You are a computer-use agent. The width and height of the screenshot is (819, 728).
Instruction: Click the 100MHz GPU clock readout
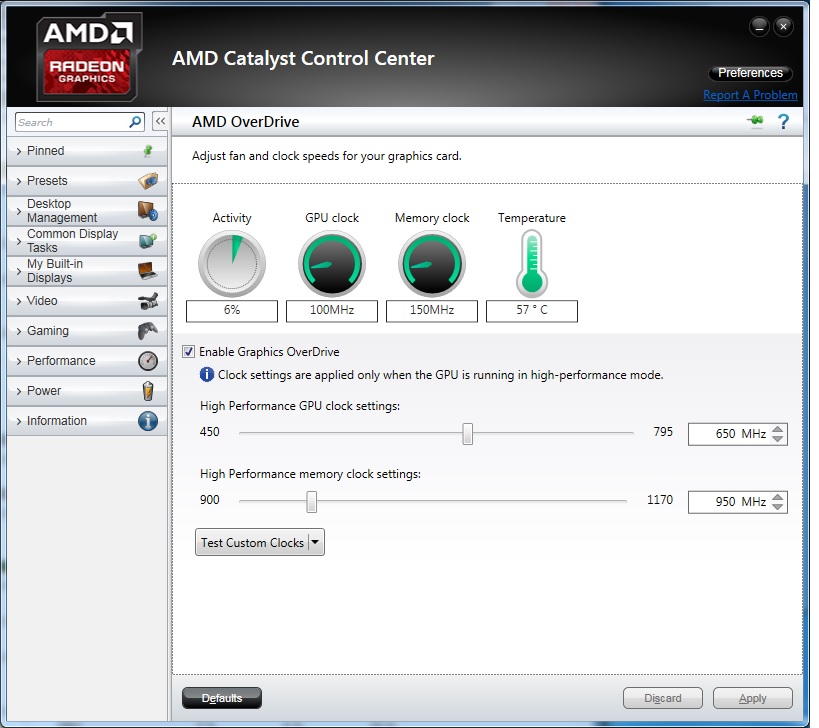pos(332,311)
